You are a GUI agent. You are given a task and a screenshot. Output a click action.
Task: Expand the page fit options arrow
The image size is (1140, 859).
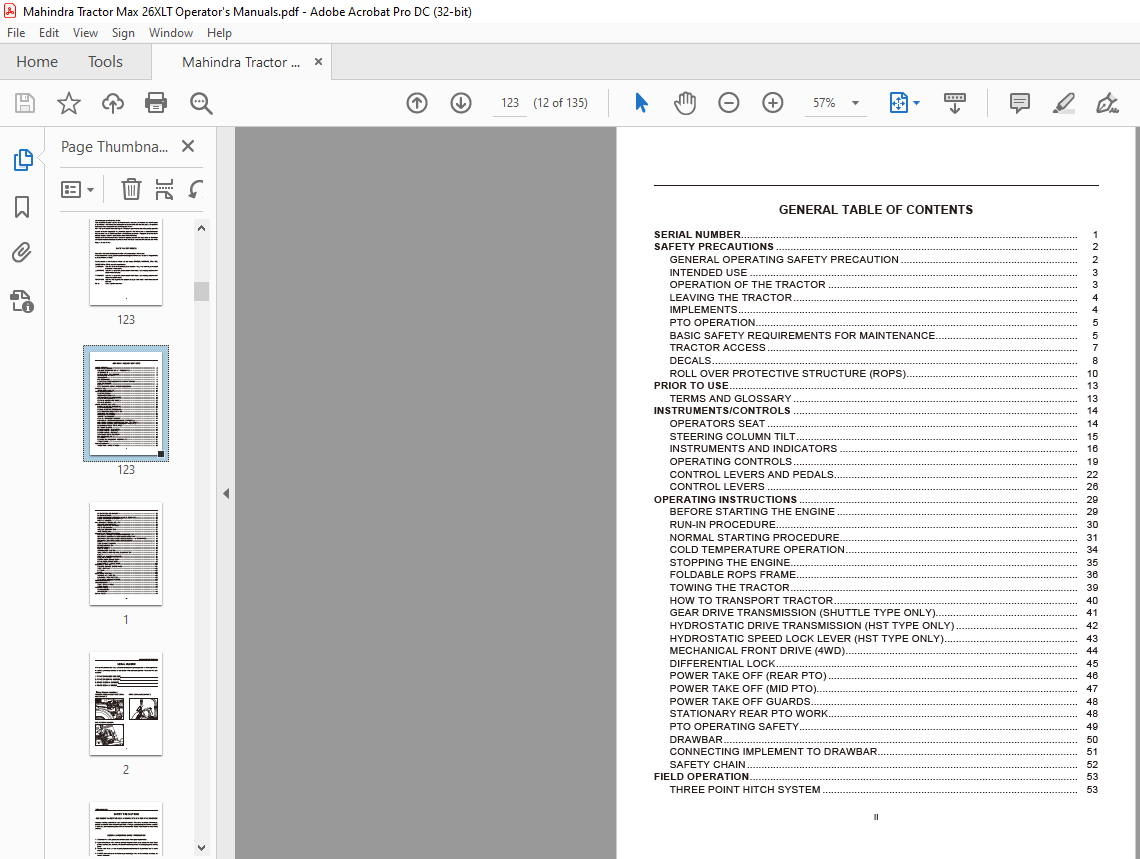click(x=916, y=103)
